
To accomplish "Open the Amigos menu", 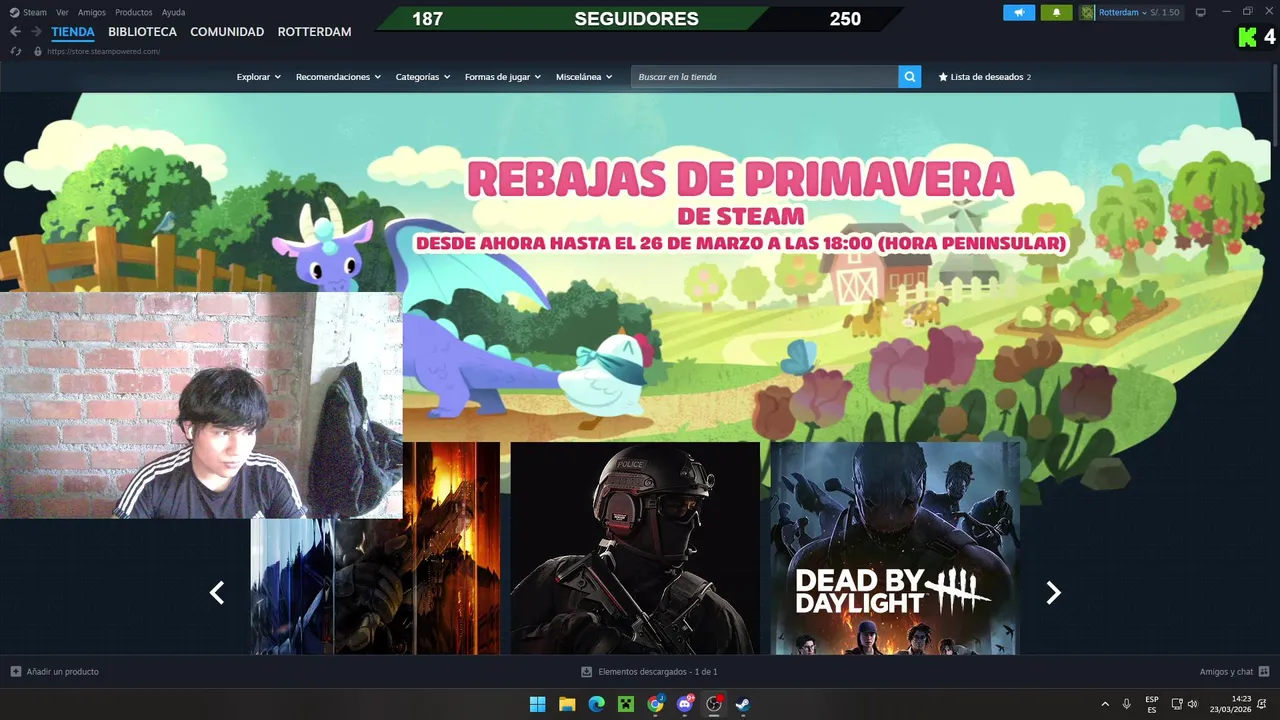I will (x=92, y=12).
